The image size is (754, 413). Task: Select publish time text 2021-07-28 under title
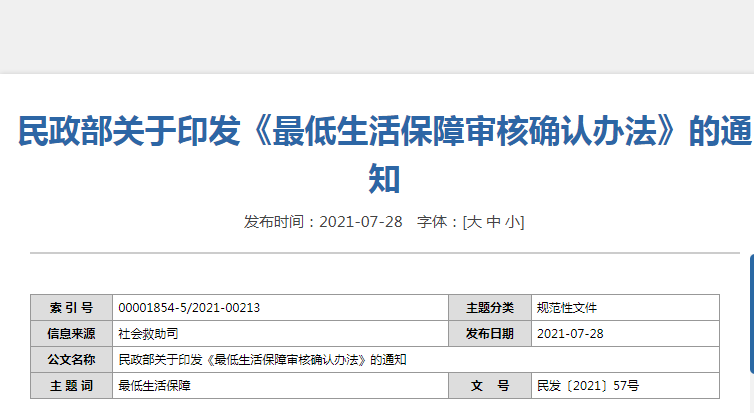(361, 222)
